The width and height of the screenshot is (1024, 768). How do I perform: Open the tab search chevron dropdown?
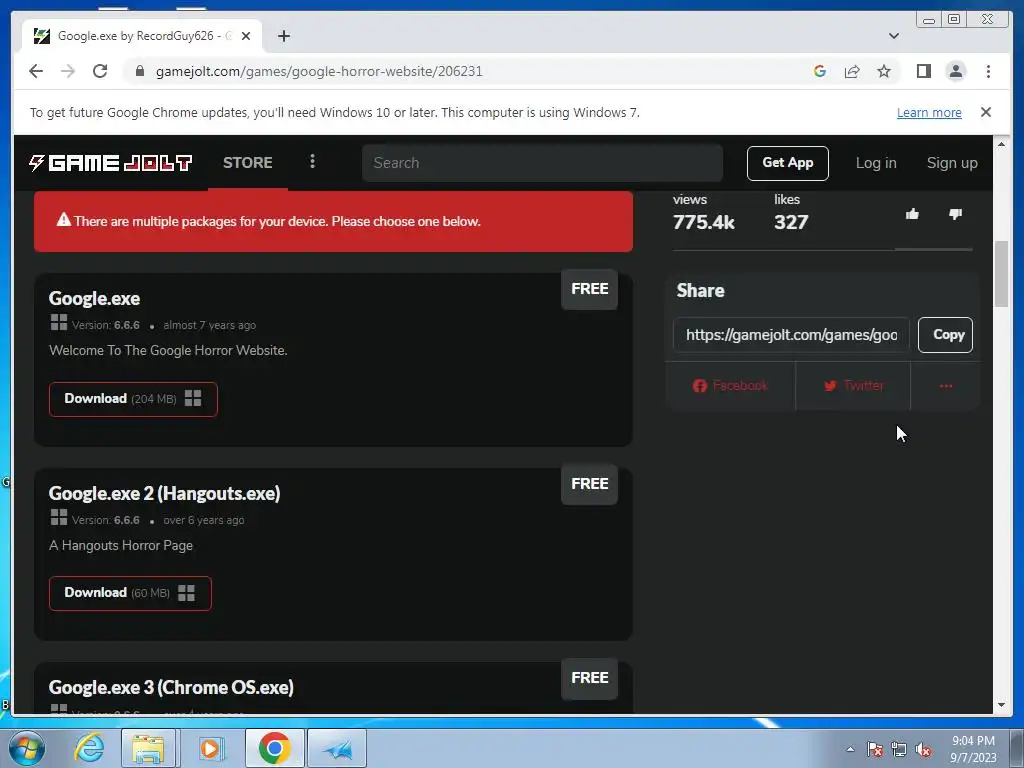coord(893,36)
